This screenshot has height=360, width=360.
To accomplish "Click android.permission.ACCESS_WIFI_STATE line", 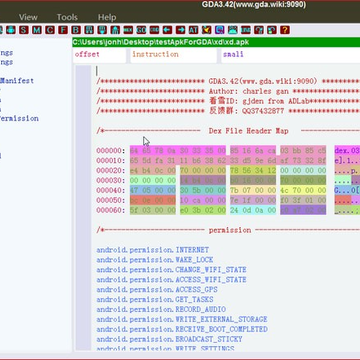I will [171, 280].
